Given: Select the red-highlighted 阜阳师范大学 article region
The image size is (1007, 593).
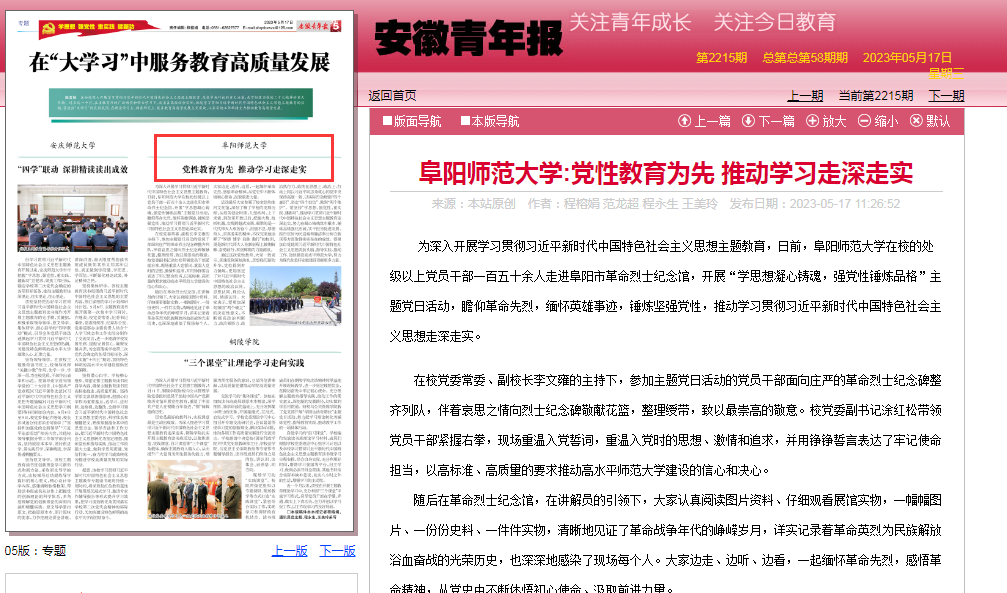Looking at the screenshot, I should point(243,158).
